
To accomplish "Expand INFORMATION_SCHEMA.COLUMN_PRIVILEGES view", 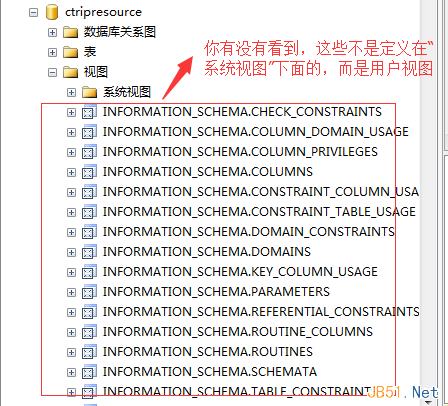I will click(x=71, y=152).
